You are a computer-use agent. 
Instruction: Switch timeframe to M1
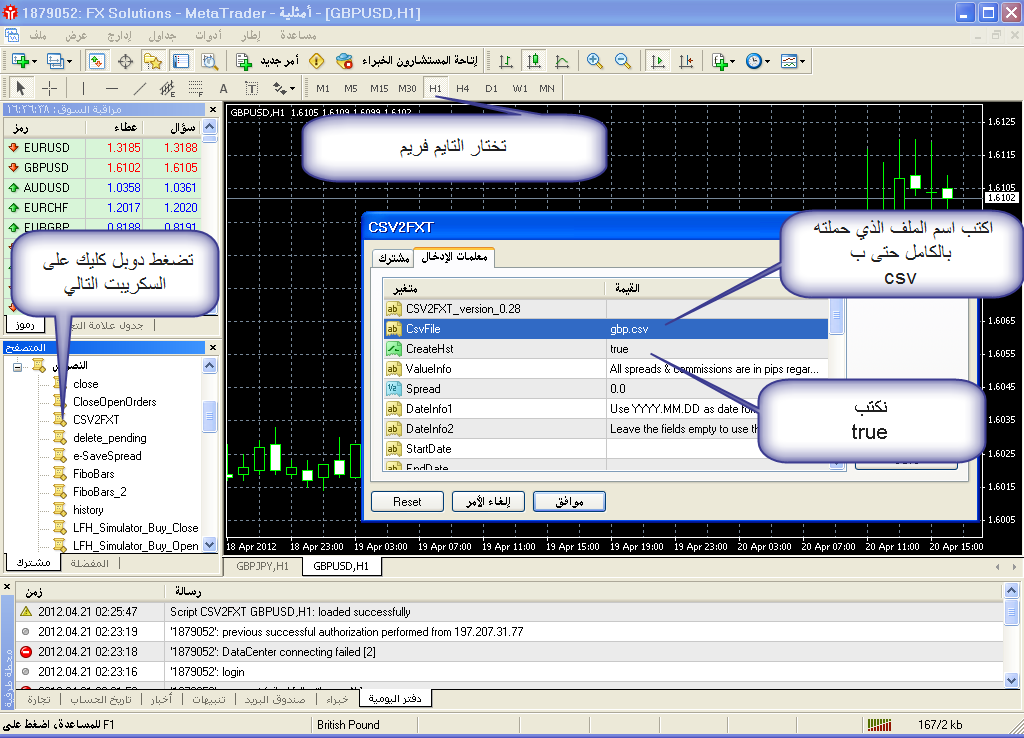(323, 88)
